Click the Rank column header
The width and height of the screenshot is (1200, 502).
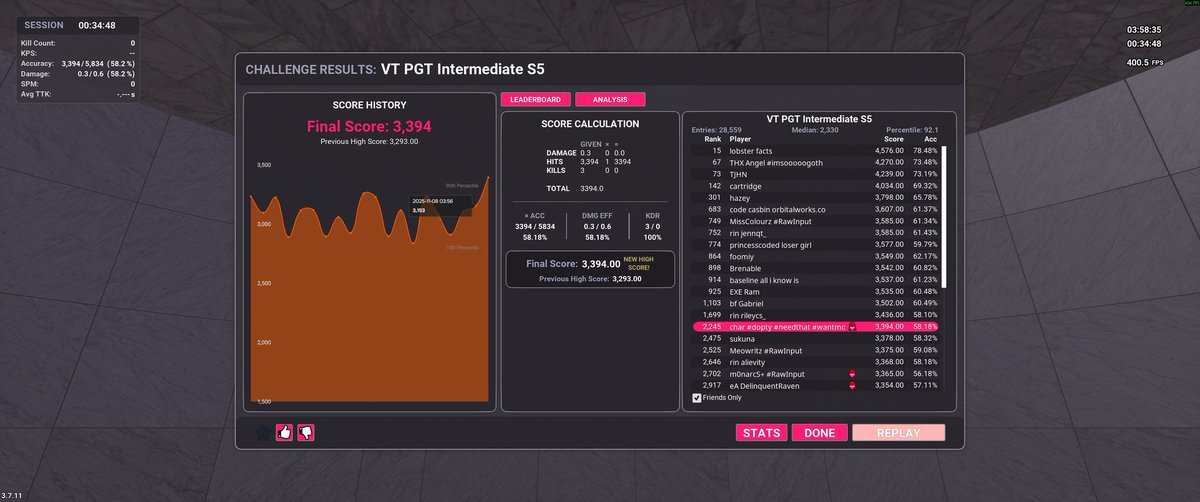tap(711, 139)
